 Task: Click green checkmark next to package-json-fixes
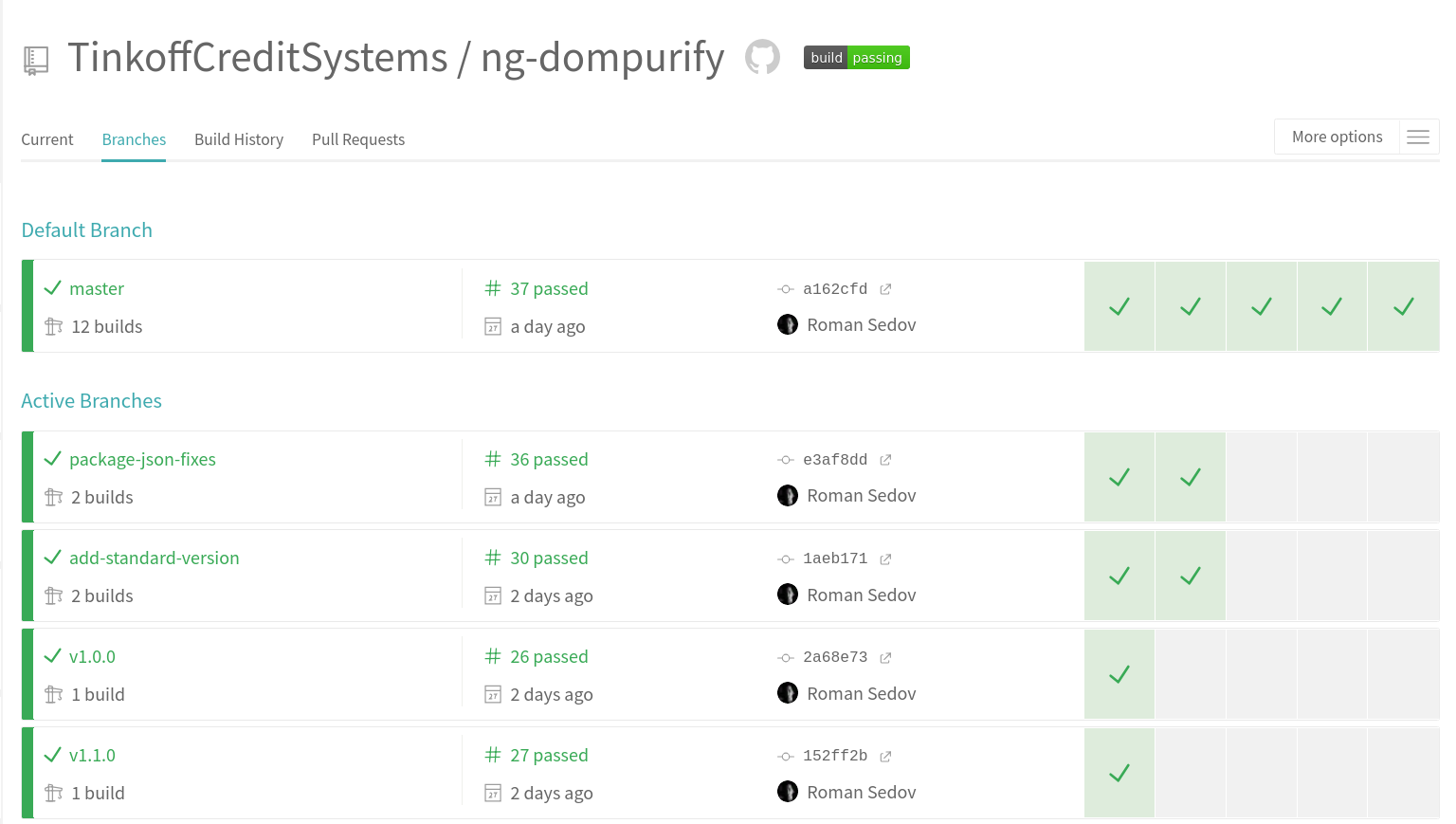53,458
